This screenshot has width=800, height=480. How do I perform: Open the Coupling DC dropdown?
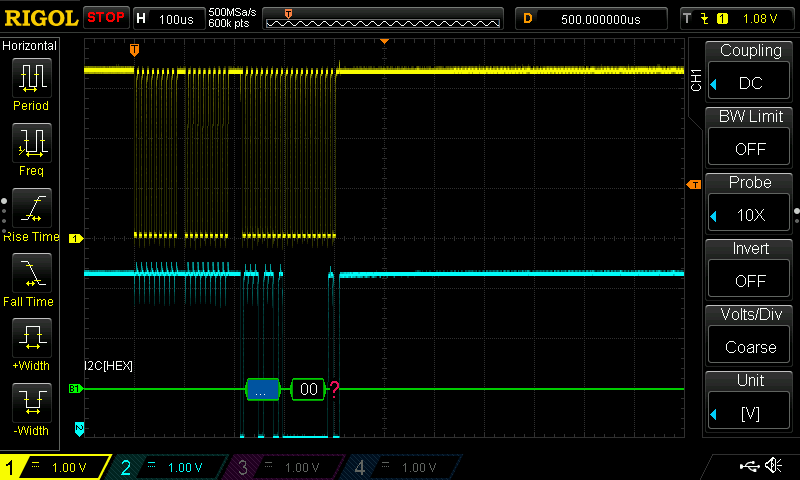tap(751, 71)
